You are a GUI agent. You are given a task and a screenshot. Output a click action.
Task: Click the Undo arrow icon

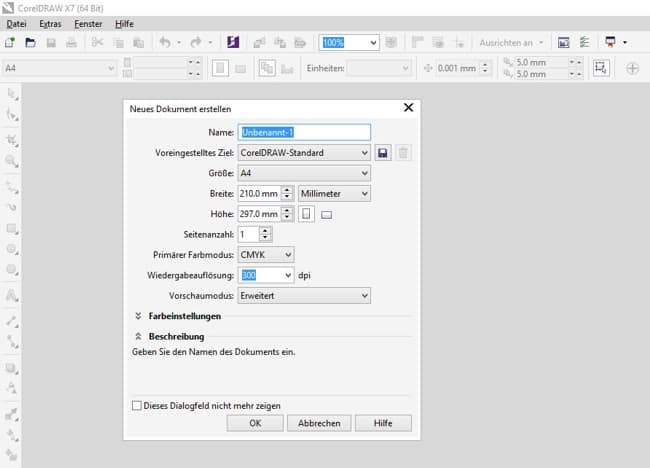[x=165, y=42]
